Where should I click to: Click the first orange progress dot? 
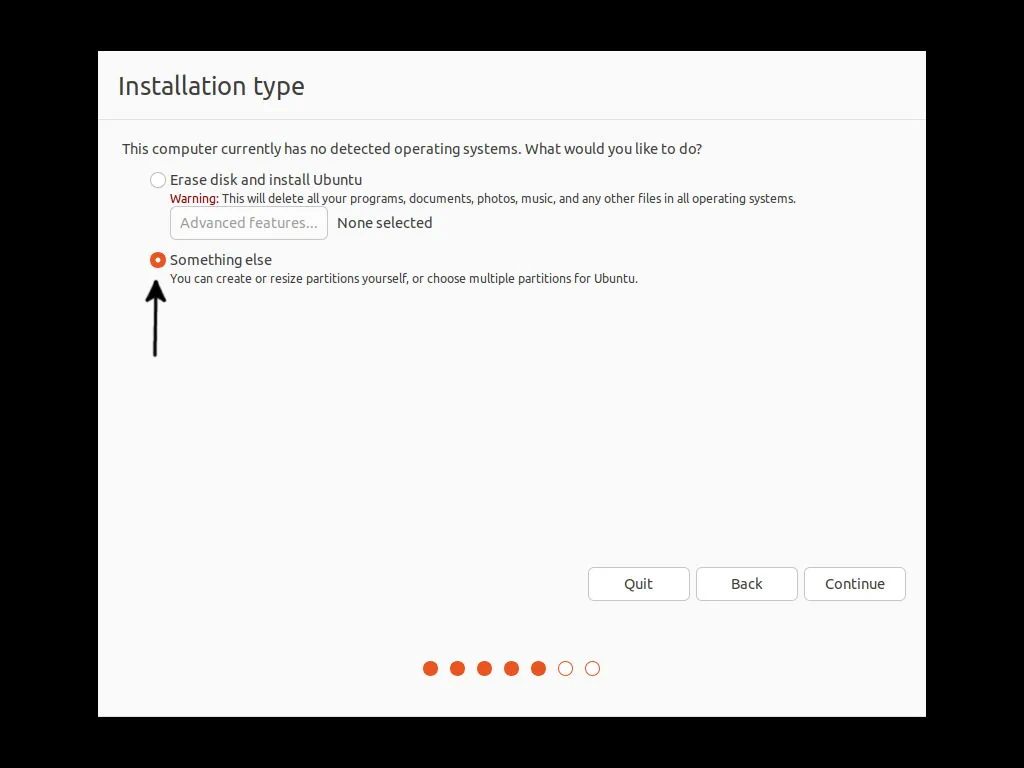[430, 668]
